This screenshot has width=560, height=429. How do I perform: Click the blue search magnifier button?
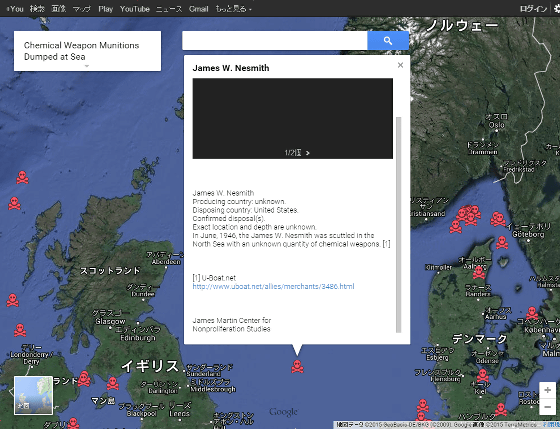388,40
